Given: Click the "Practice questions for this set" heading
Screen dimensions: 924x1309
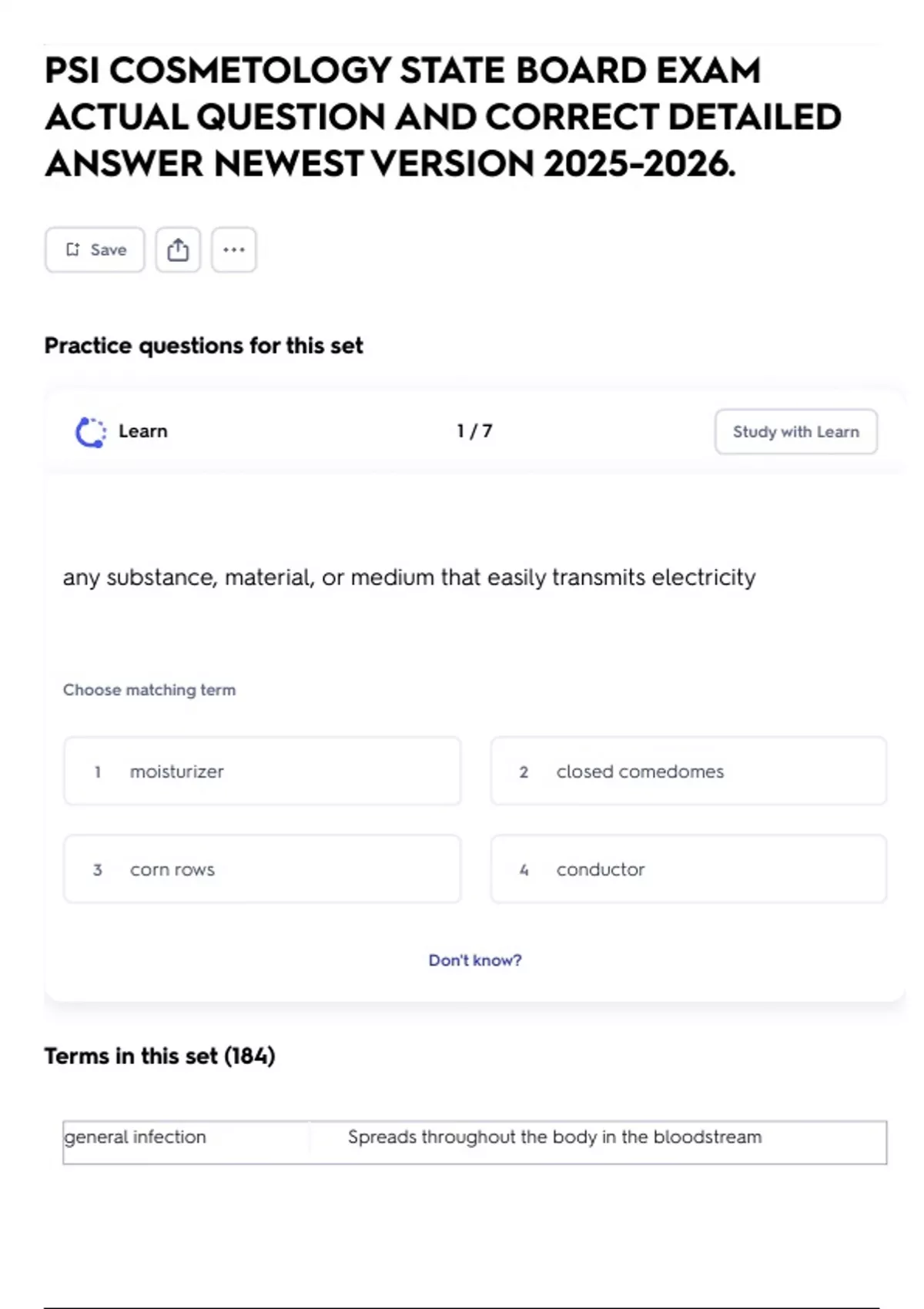Looking at the screenshot, I should tap(203, 346).
